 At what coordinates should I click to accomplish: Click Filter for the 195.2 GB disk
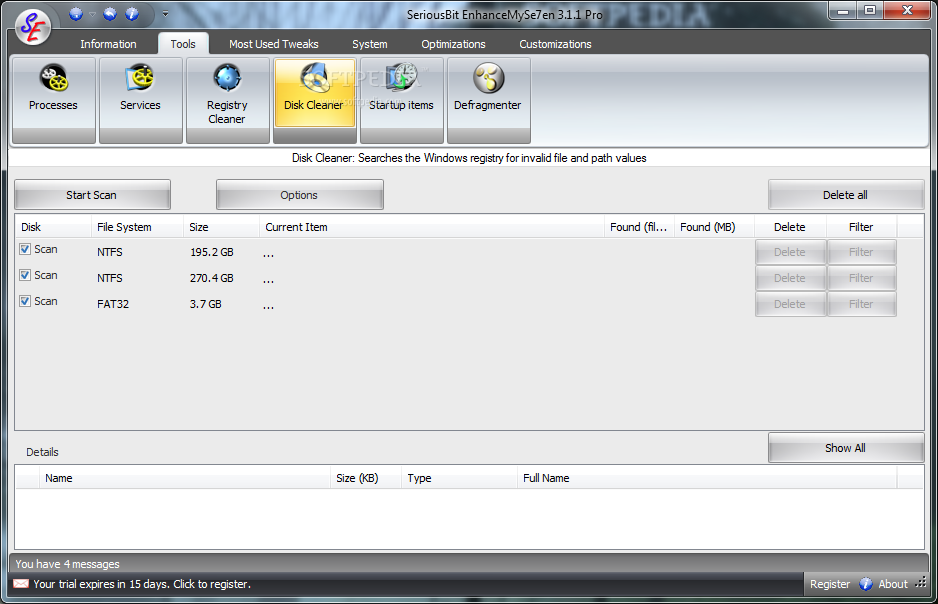coord(861,252)
